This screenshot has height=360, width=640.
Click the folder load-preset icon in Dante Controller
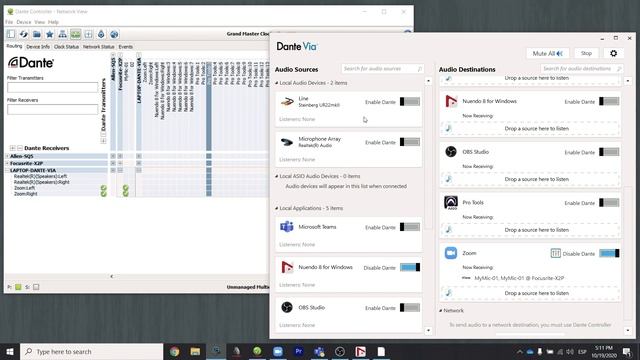37,34
